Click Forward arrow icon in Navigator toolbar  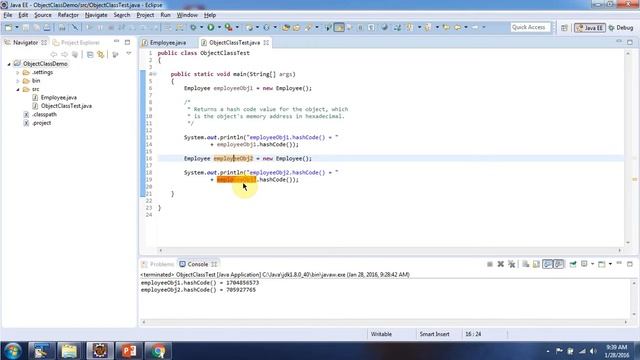(64, 54)
